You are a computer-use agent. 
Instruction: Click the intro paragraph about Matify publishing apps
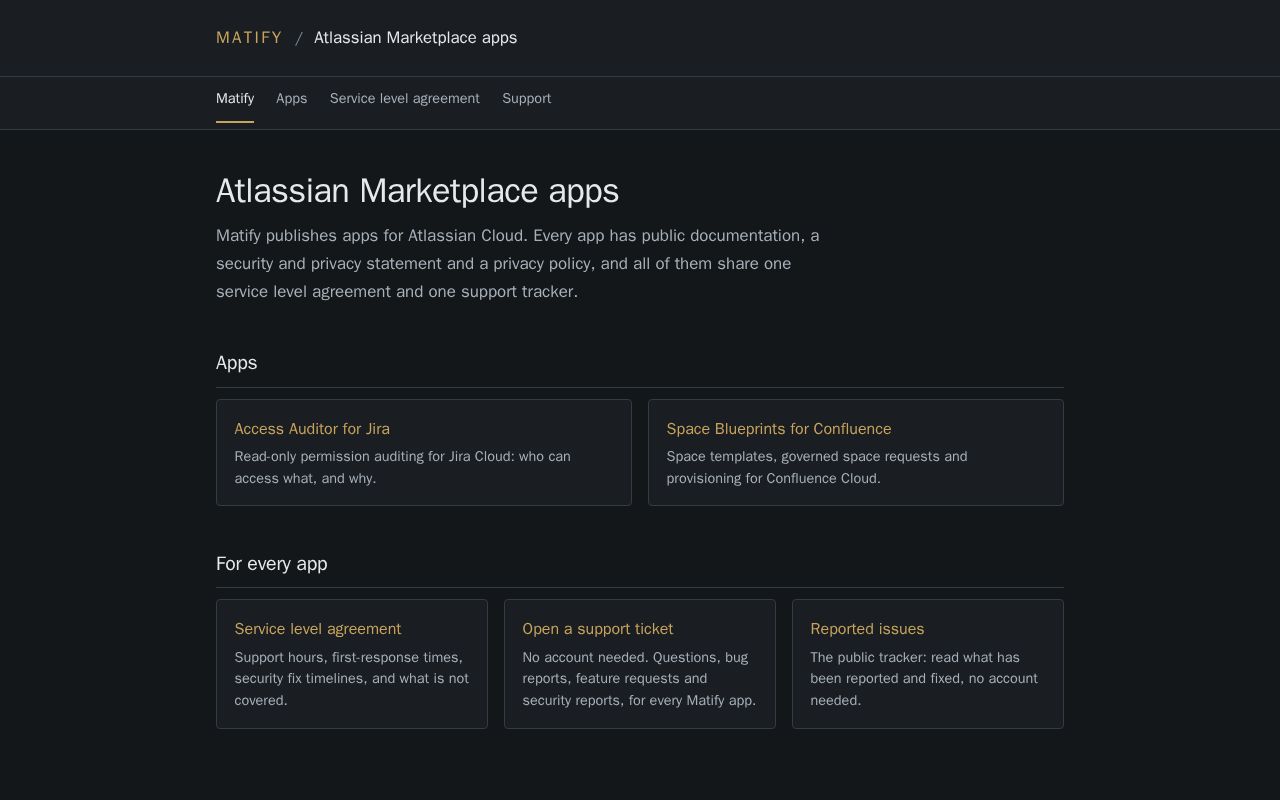[x=518, y=264]
